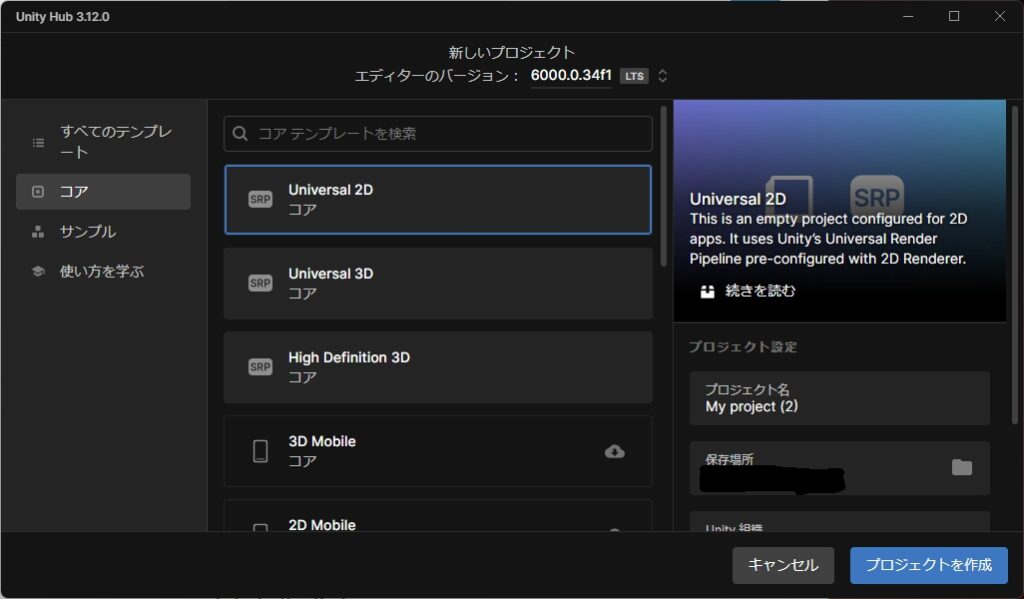Click the phone icon on 3D Mobile

260,451
